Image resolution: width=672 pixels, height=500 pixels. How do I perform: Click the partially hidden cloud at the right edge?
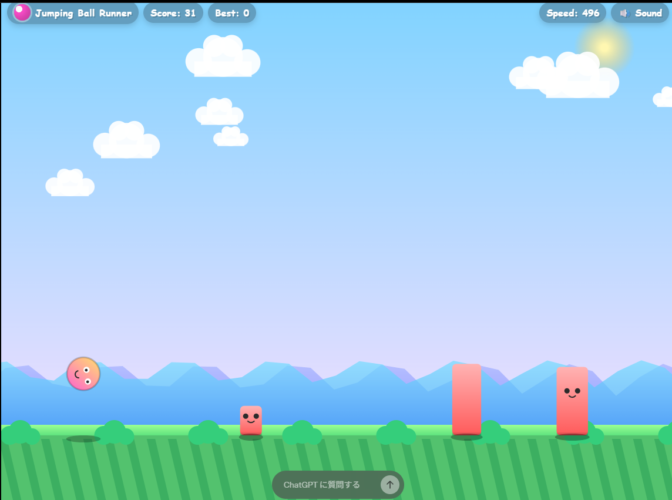point(664,97)
